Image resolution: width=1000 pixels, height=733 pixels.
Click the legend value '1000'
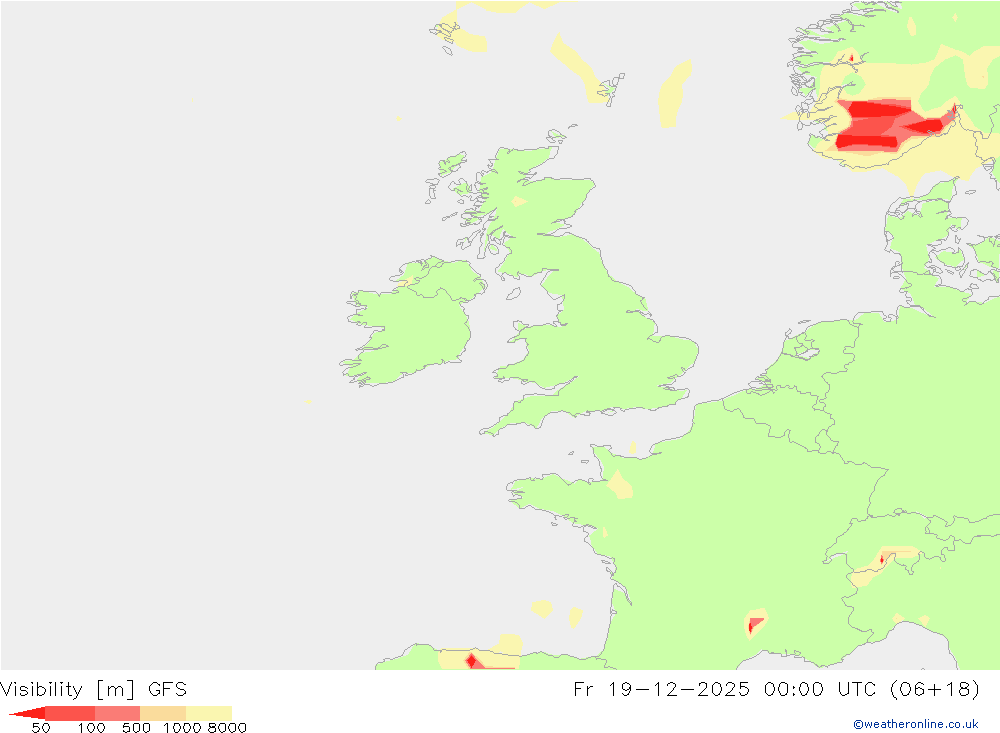tap(182, 728)
